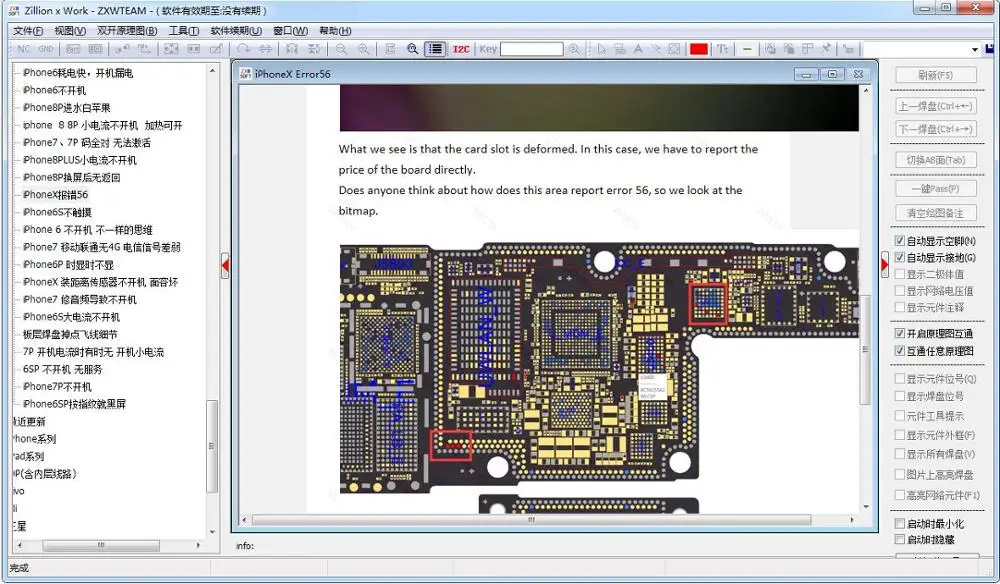Screen dimensions: 1000x584
Task: Toggle 互通任意原理图 checkbox
Action: 900,351
